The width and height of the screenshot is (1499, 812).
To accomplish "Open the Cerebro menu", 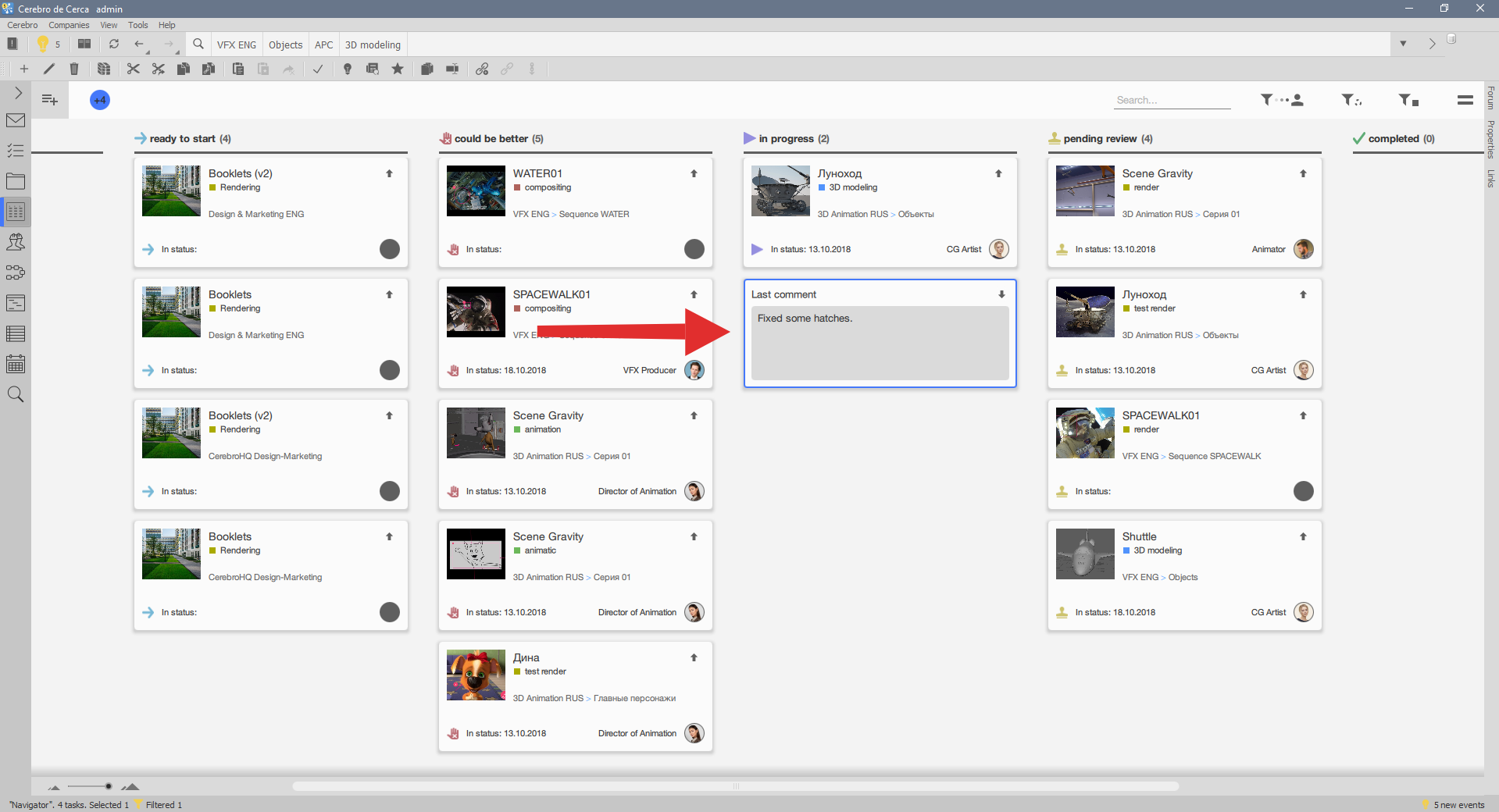I will pyautogui.click(x=23, y=25).
